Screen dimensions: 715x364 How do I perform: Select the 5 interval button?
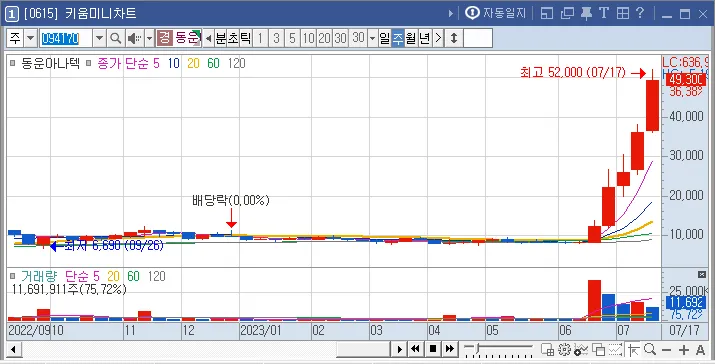click(292, 38)
